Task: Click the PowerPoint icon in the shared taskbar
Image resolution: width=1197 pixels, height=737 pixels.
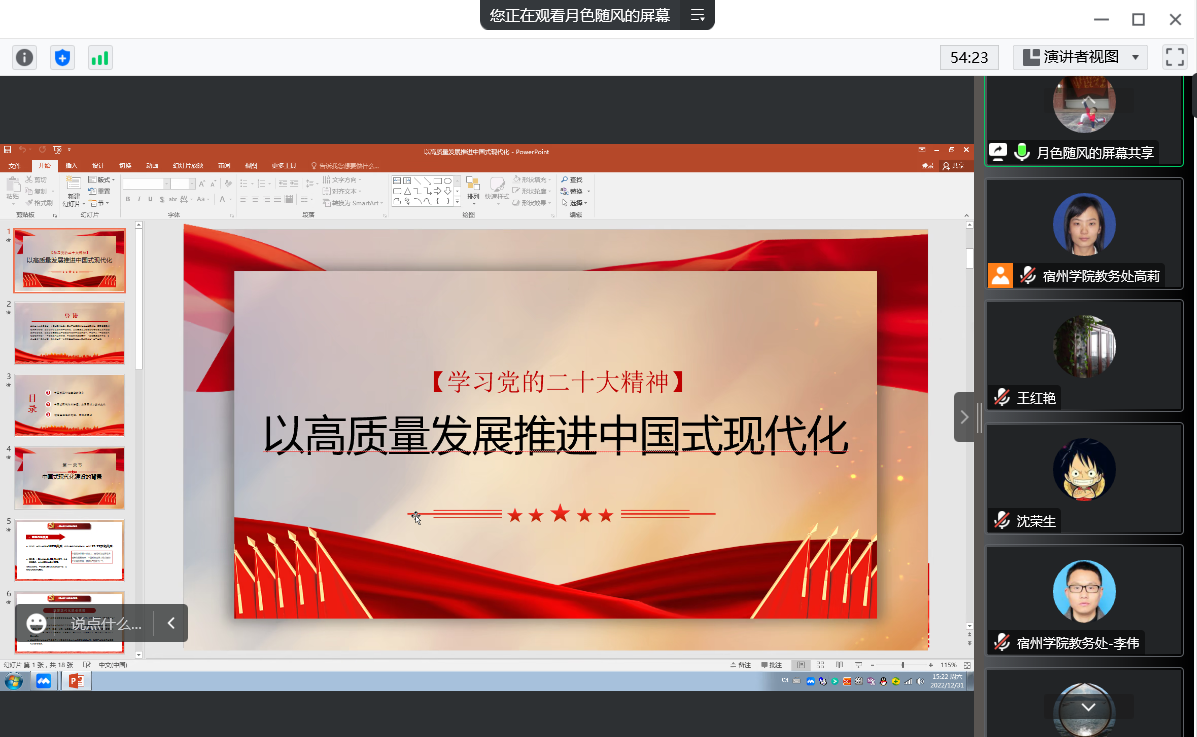Action: [x=75, y=681]
